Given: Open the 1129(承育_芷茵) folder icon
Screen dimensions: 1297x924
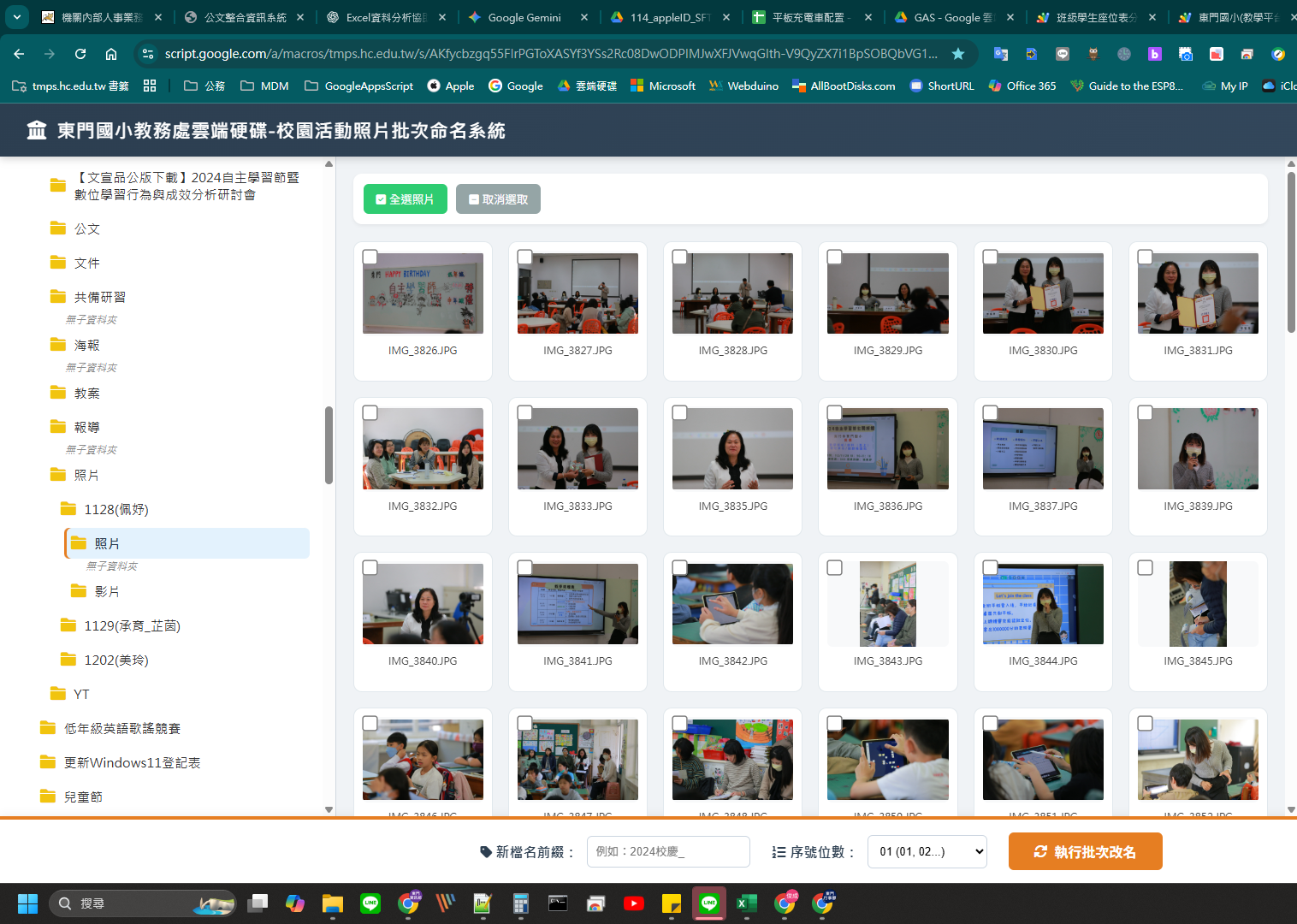Looking at the screenshot, I should pos(68,625).
